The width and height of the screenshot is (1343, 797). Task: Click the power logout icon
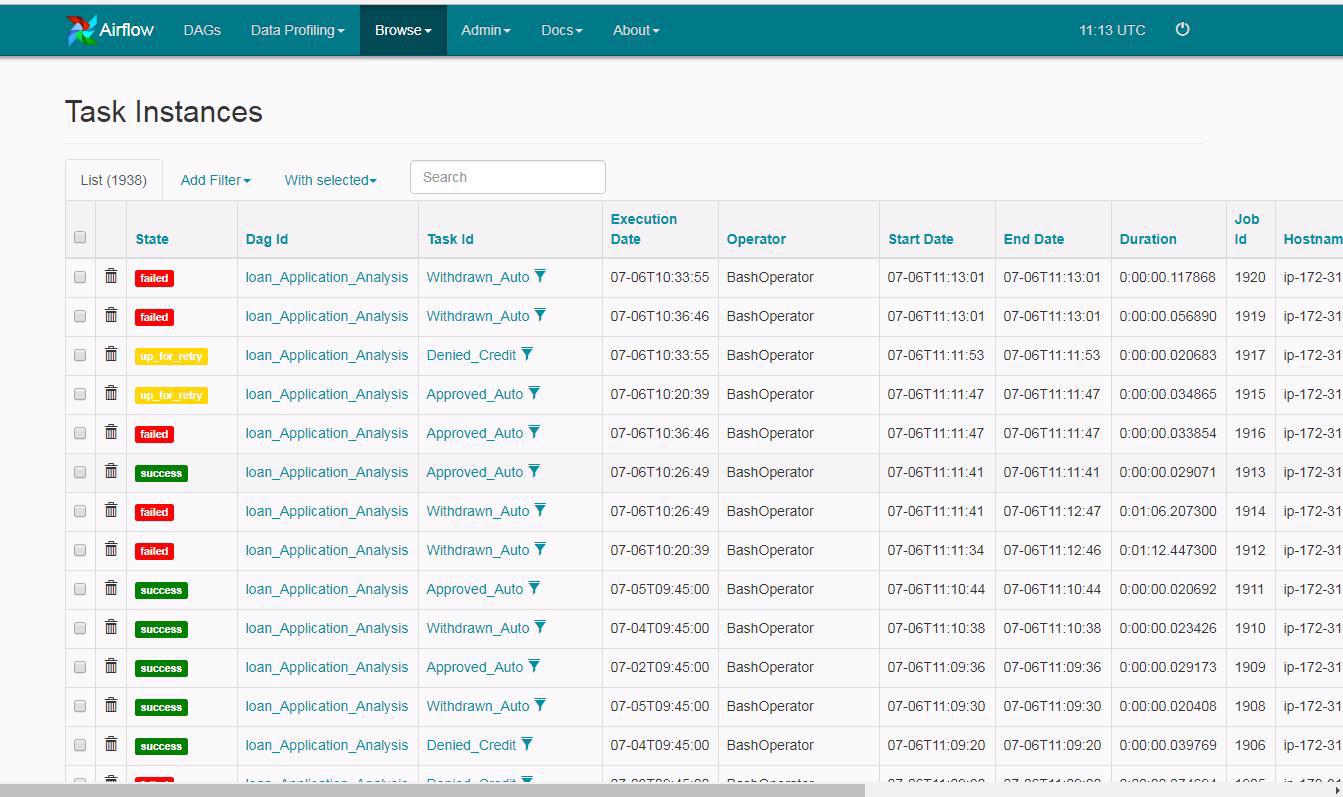click(1182, 29)
